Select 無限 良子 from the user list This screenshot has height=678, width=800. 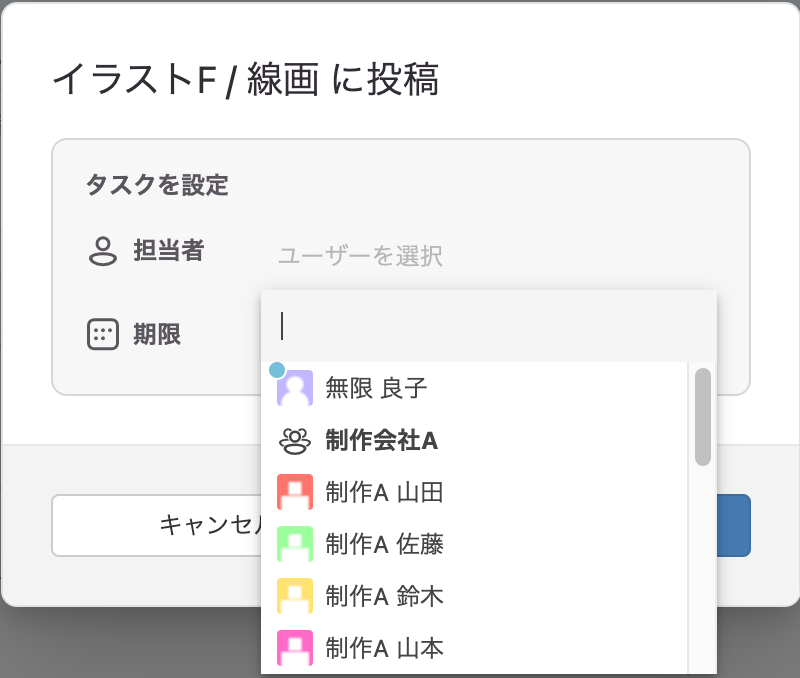tap(474, 388)
